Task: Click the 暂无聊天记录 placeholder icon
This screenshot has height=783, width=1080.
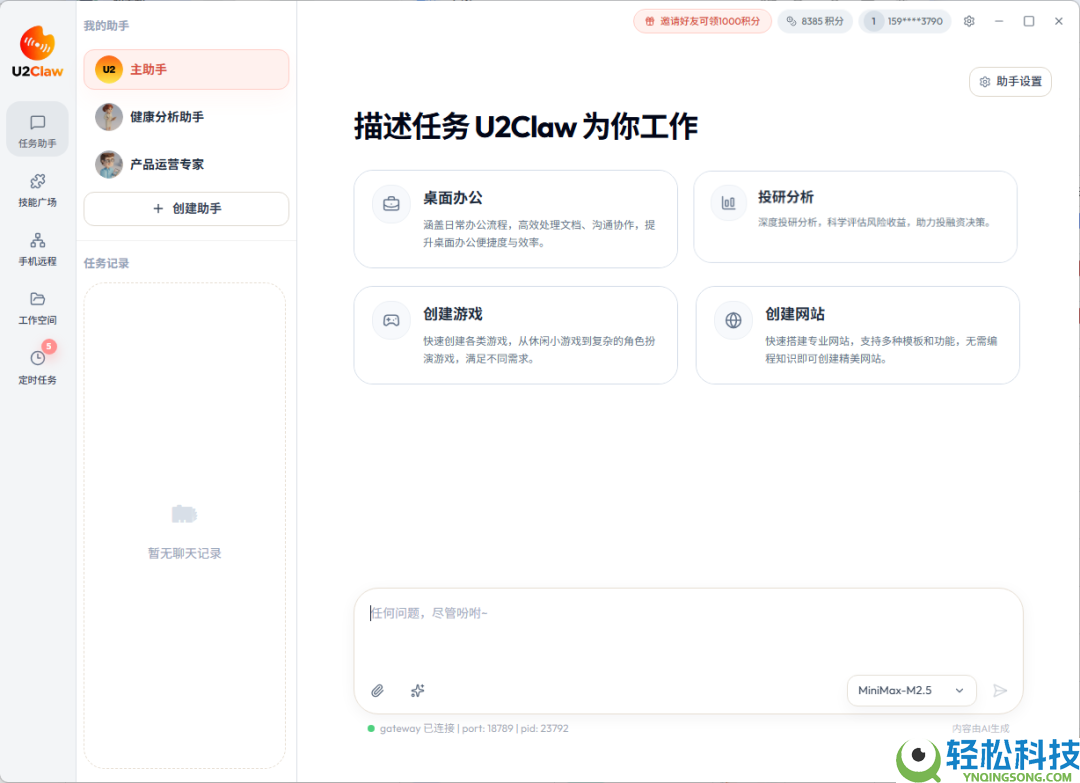Action: pos(184,514)
